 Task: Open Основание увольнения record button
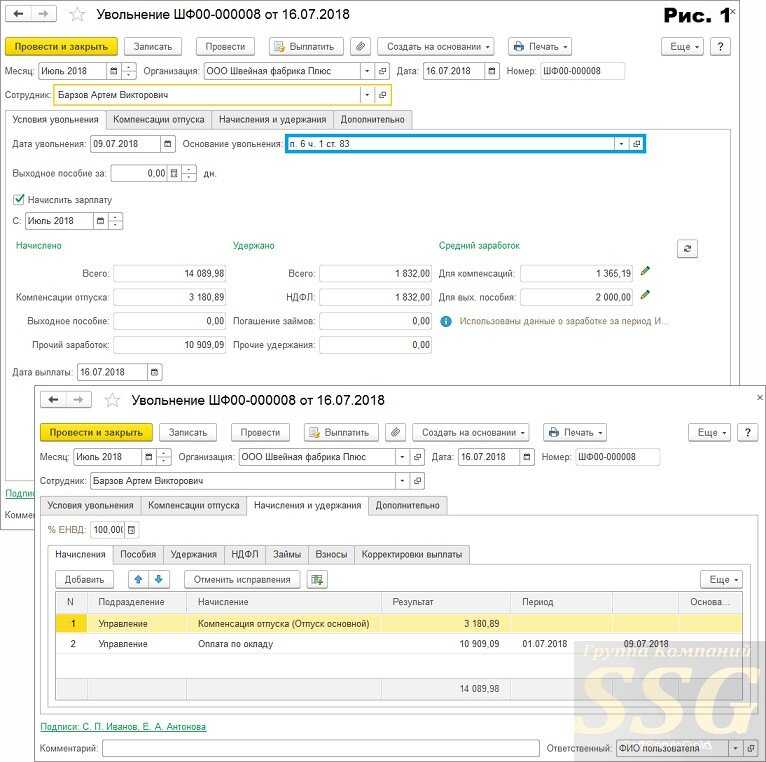coord(636,144)
